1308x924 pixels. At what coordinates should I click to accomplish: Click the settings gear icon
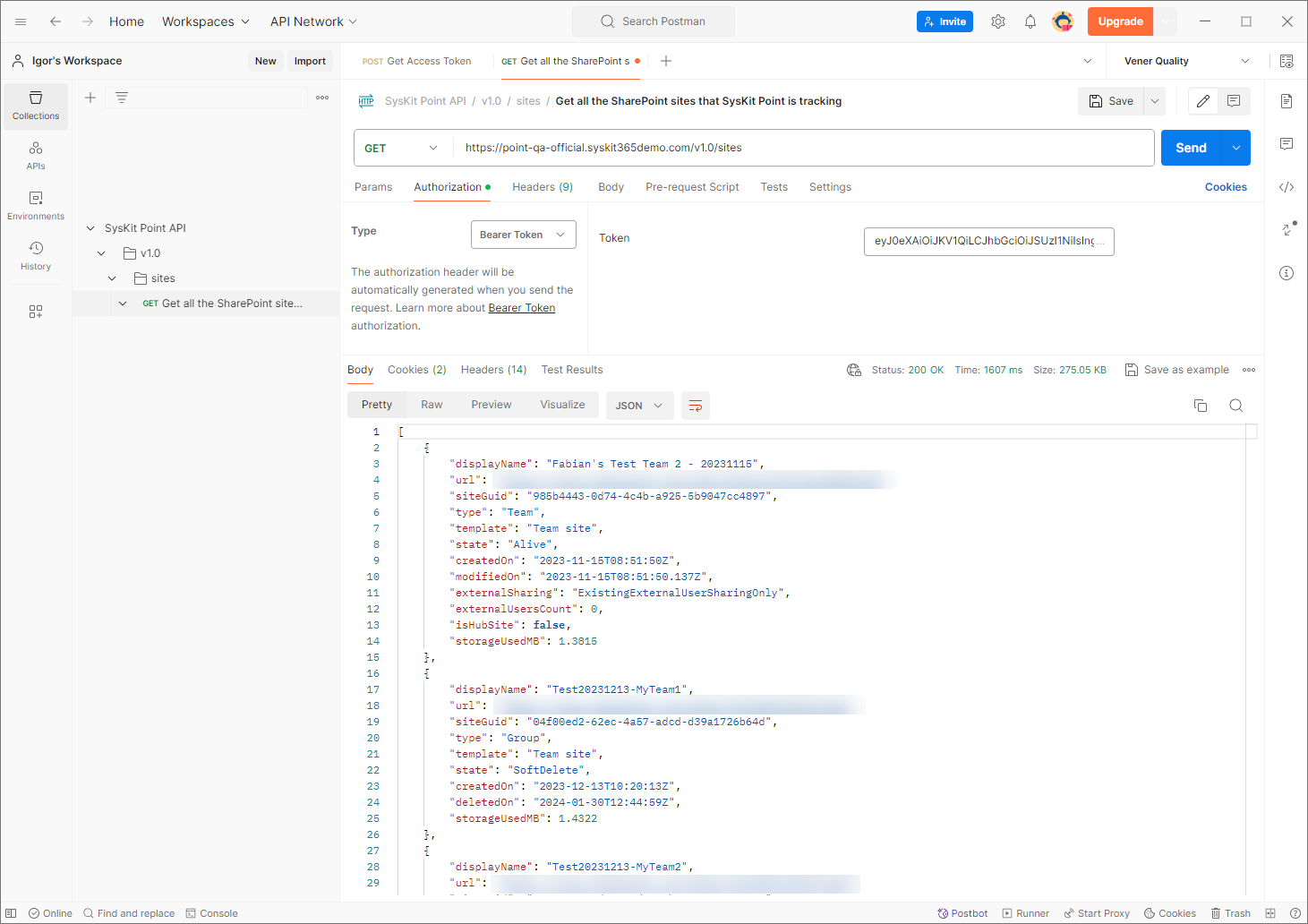(x=998, y=21)
